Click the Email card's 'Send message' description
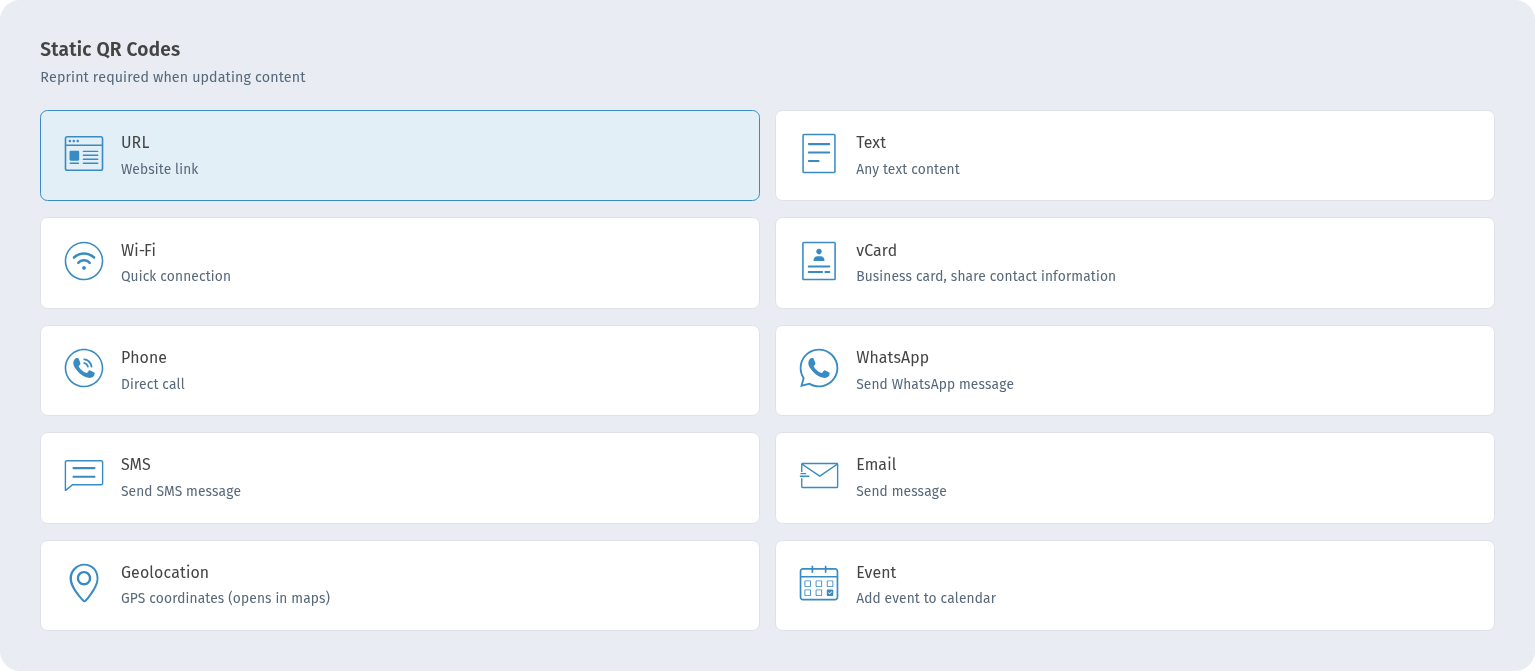Image resolution: width=1535 pixels, height=671 pixels. pos(901,491)
